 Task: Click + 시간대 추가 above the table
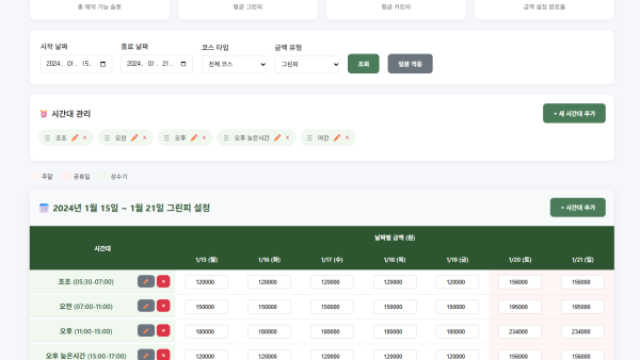point(578,208)
